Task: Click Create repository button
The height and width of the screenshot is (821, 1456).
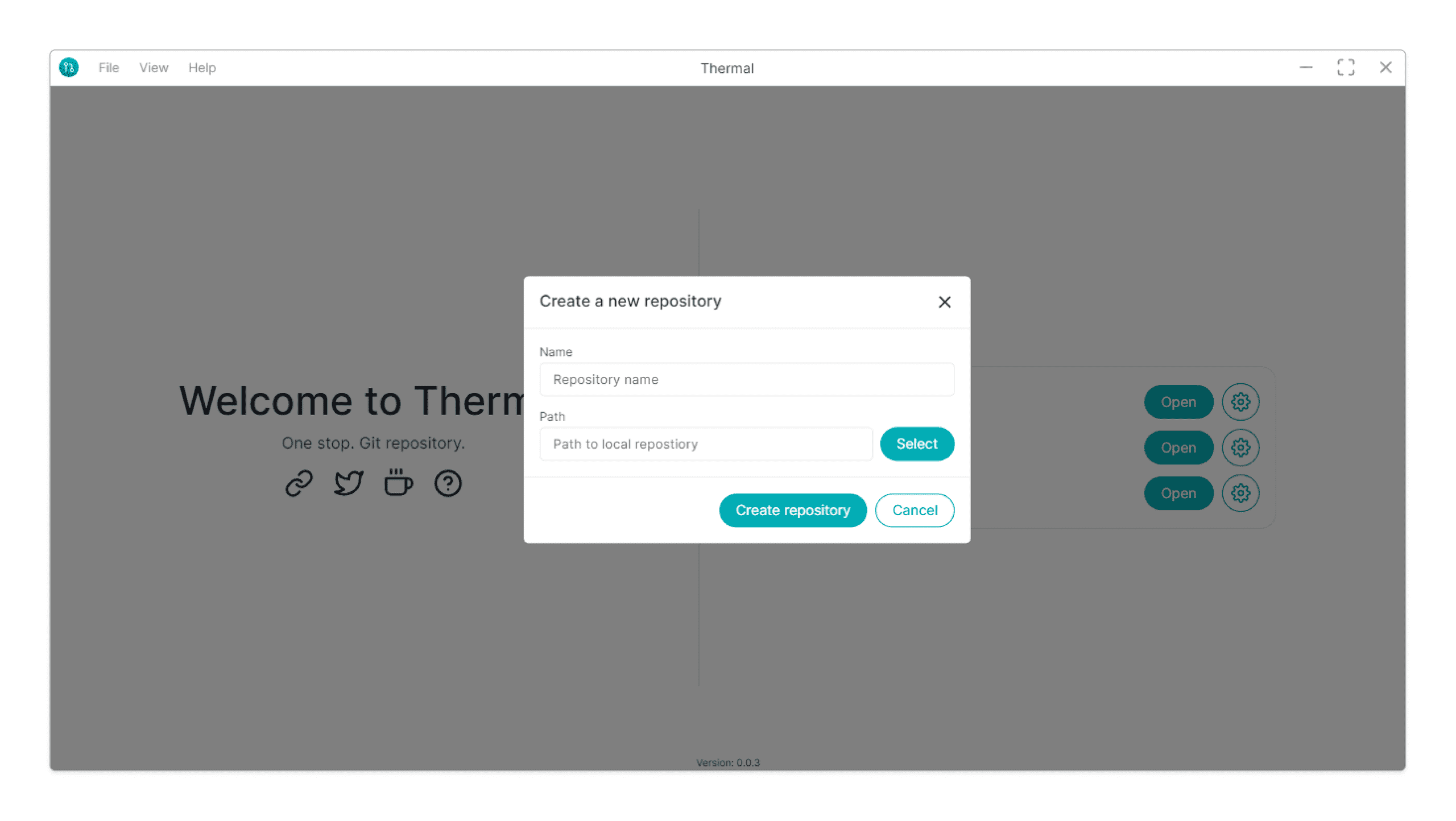Action: (x=793, y=510)
